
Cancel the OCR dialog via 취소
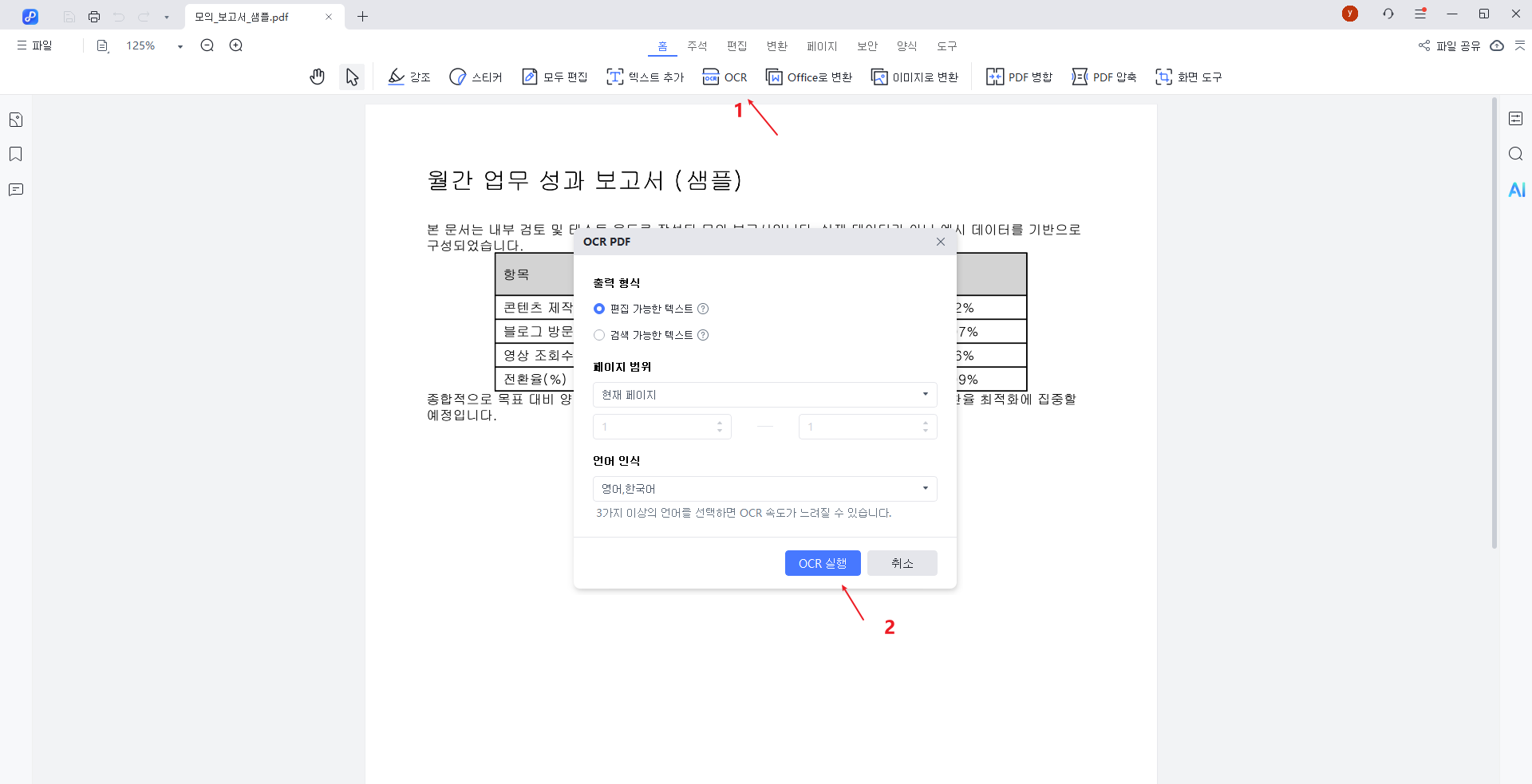[902, 562]
